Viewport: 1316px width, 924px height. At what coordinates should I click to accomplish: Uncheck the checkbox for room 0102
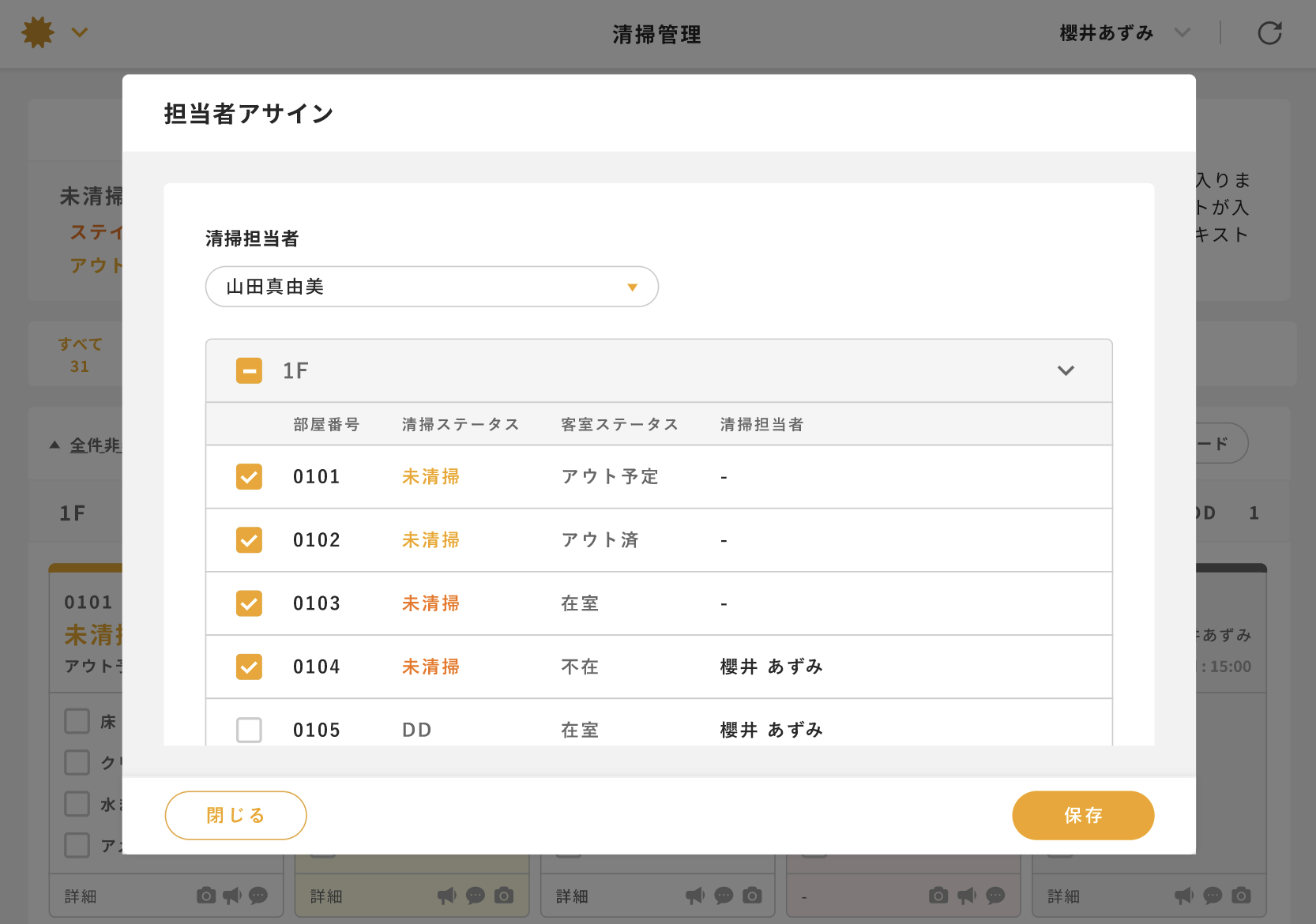tap(249, 540)
